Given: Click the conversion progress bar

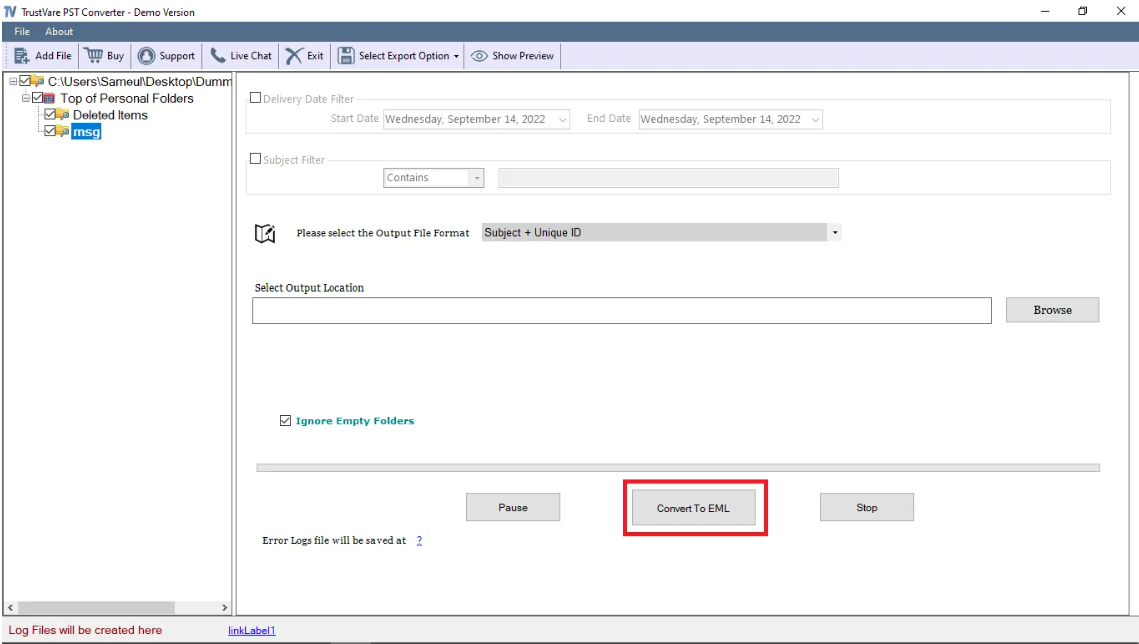Looking at the screenshot, I should 678,468.
